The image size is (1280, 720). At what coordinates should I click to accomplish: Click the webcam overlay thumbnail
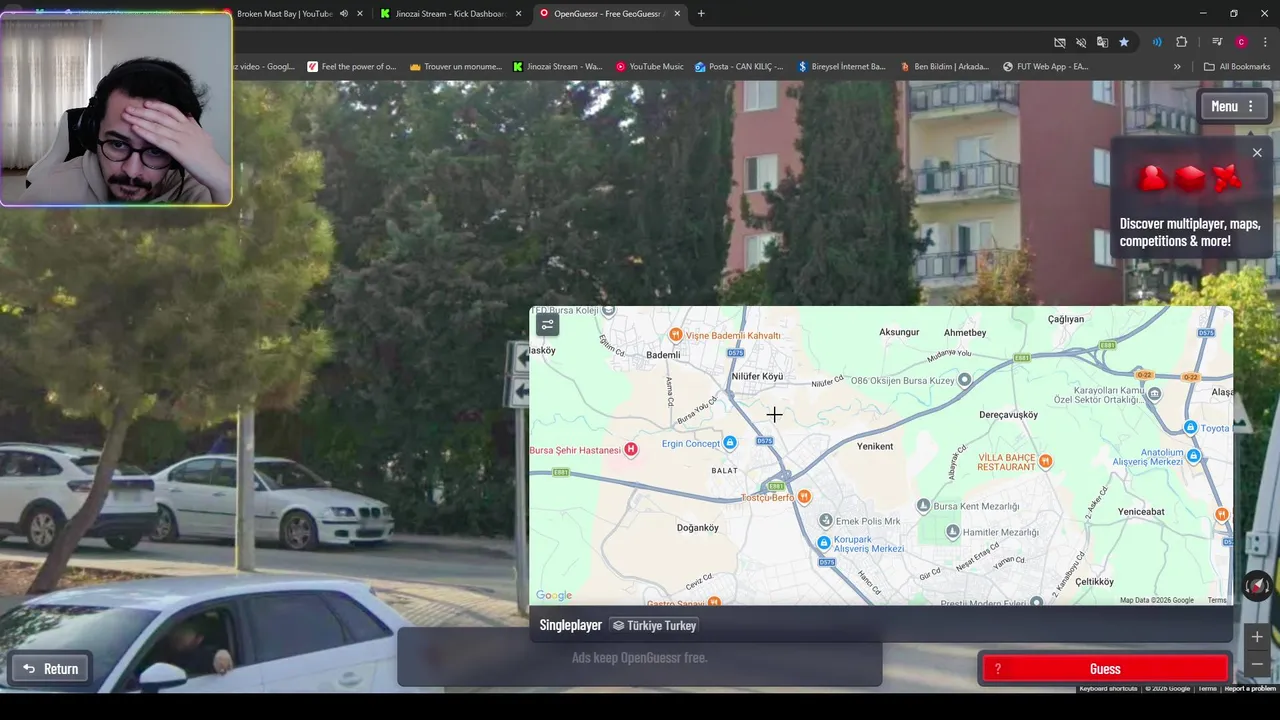click(116, 108)
